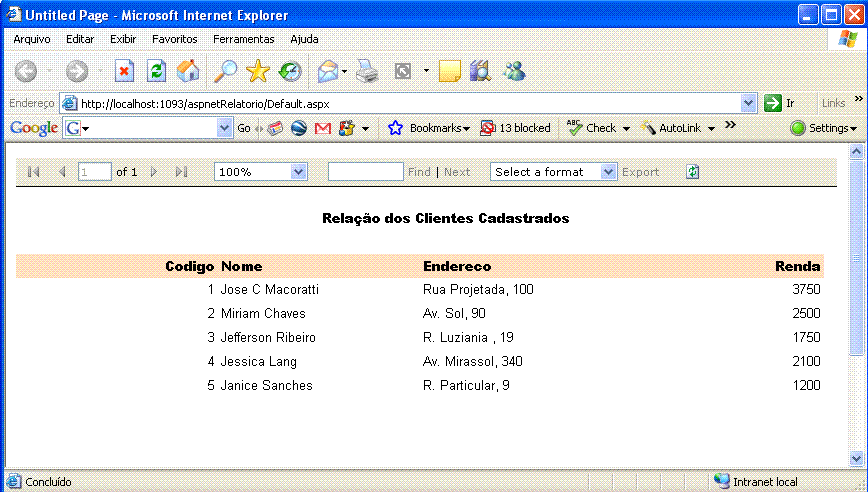Screen dimensions: 868x492
Task: Click the scrollbar down arrow
Action: [x=856, y=458]
